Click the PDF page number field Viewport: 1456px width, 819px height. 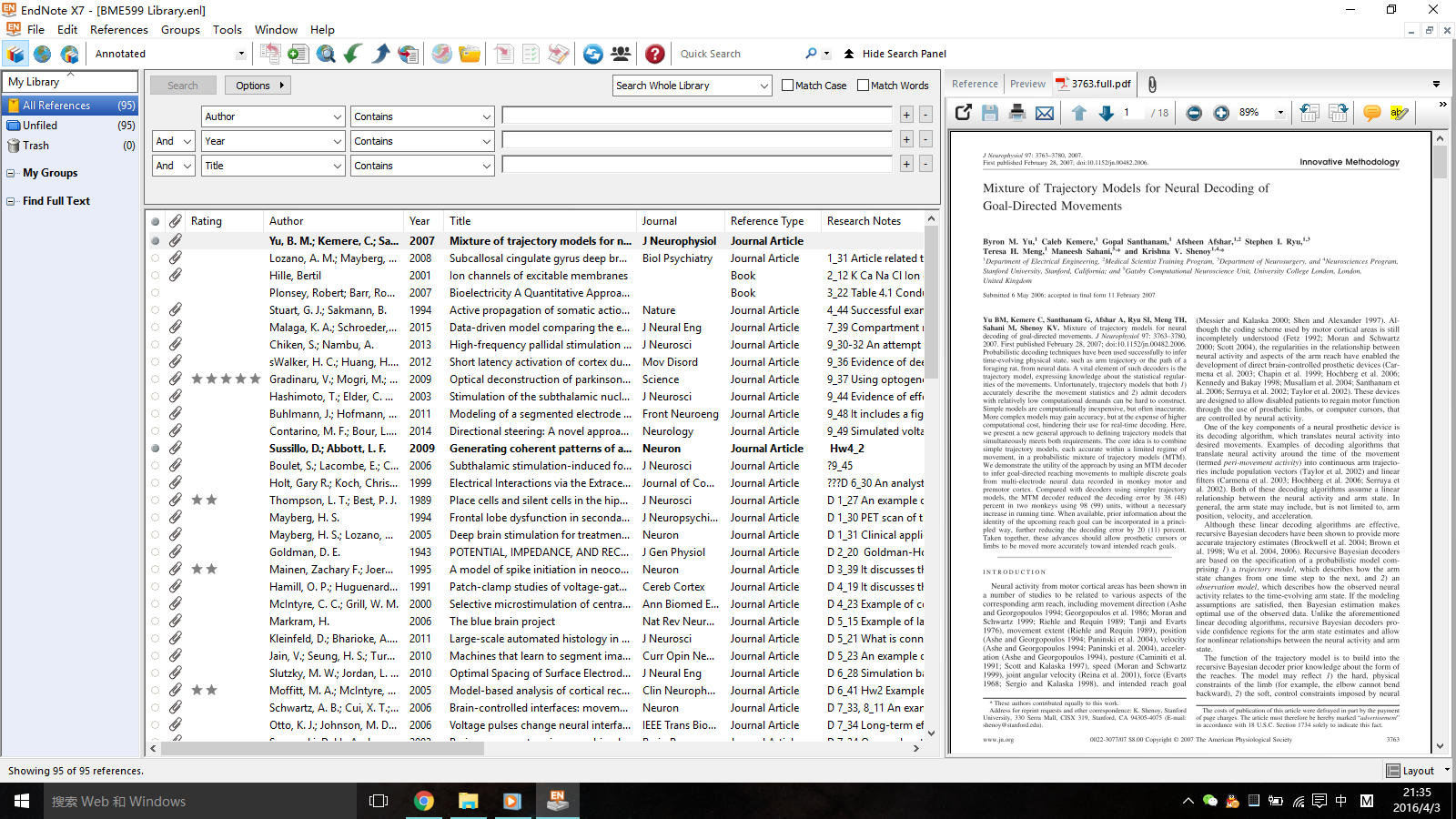[1134, 113]
